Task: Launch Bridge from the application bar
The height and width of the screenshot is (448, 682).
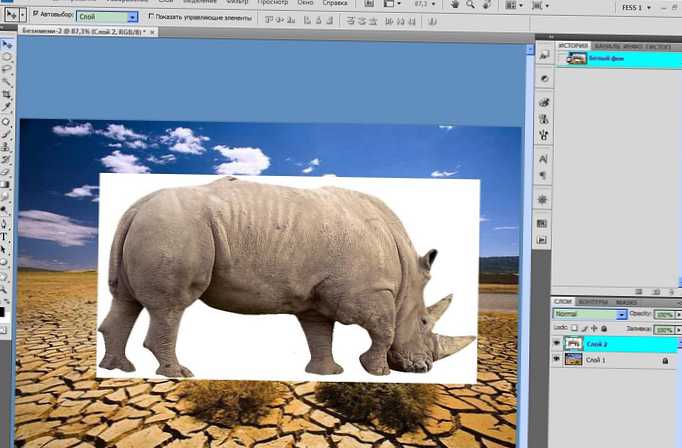Action: pos(369,3)
